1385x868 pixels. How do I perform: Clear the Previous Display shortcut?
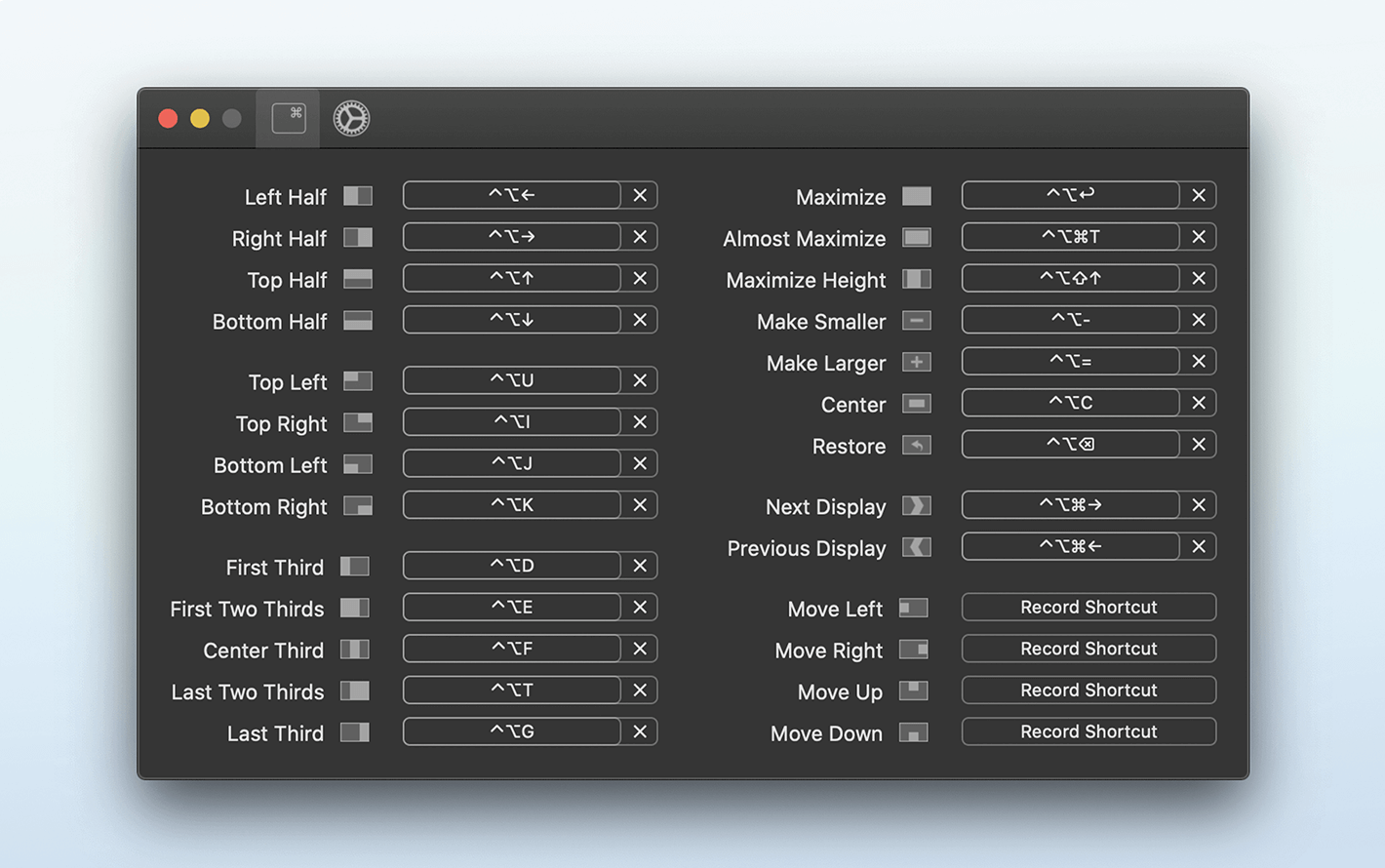click(x=1199, y=547)
